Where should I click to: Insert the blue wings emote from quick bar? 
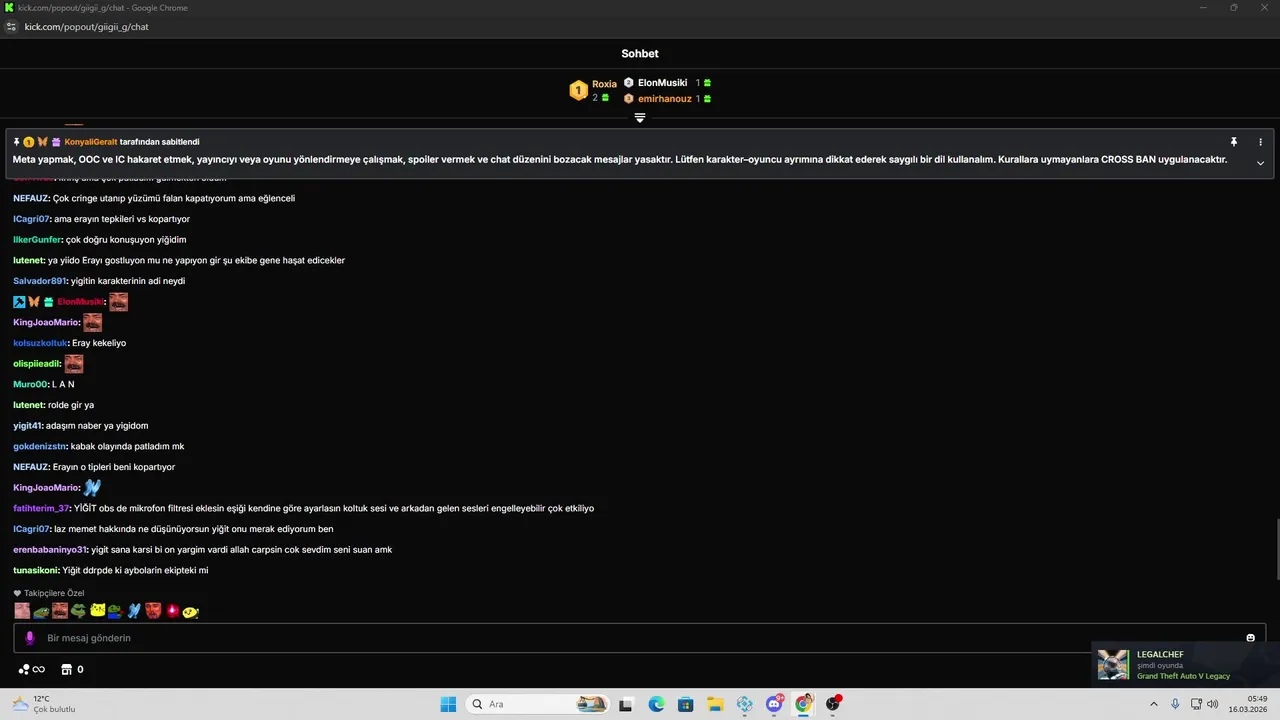tap(134, 611)
